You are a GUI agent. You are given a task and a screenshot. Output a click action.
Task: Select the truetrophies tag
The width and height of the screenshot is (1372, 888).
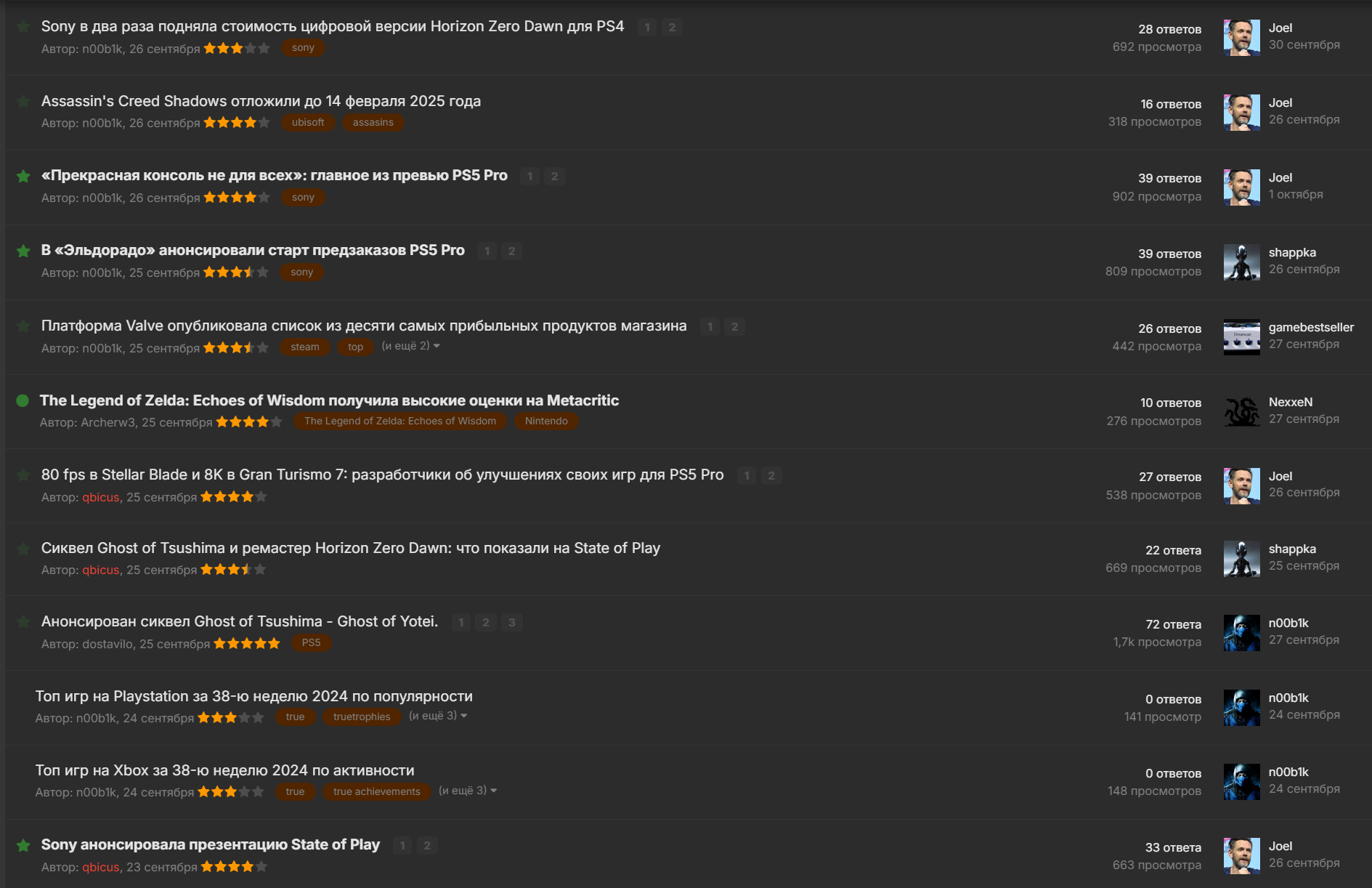[362, 717]
